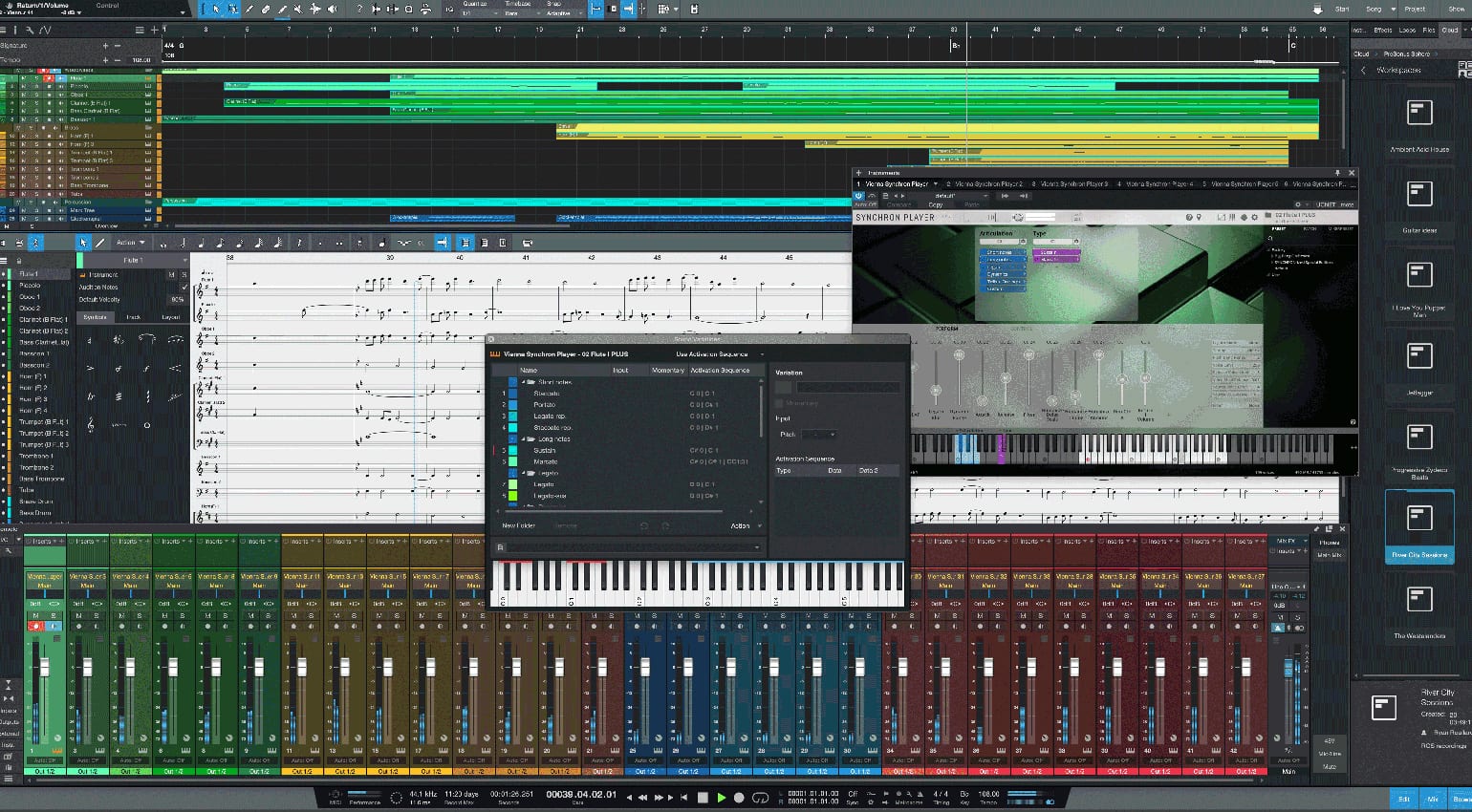Toggle the Loop button in transport
Screen dimensions: 1472x812
tap(760, 797)
